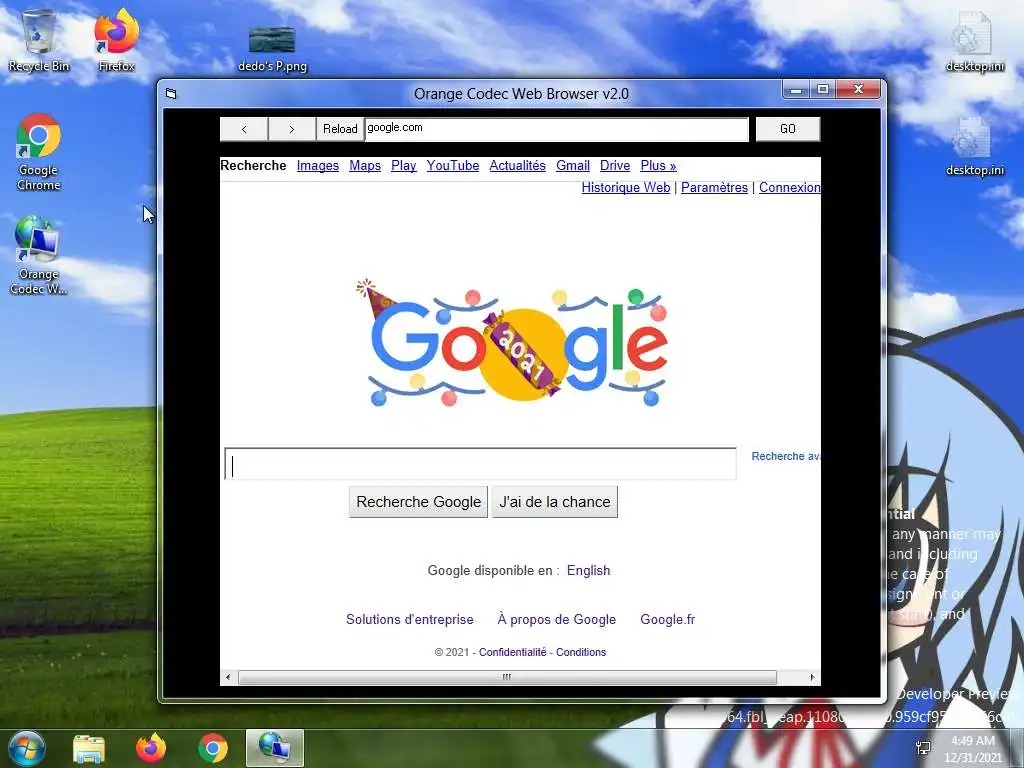
Task: Open the Google Chrome desktop shortcut
Action: 39,152
